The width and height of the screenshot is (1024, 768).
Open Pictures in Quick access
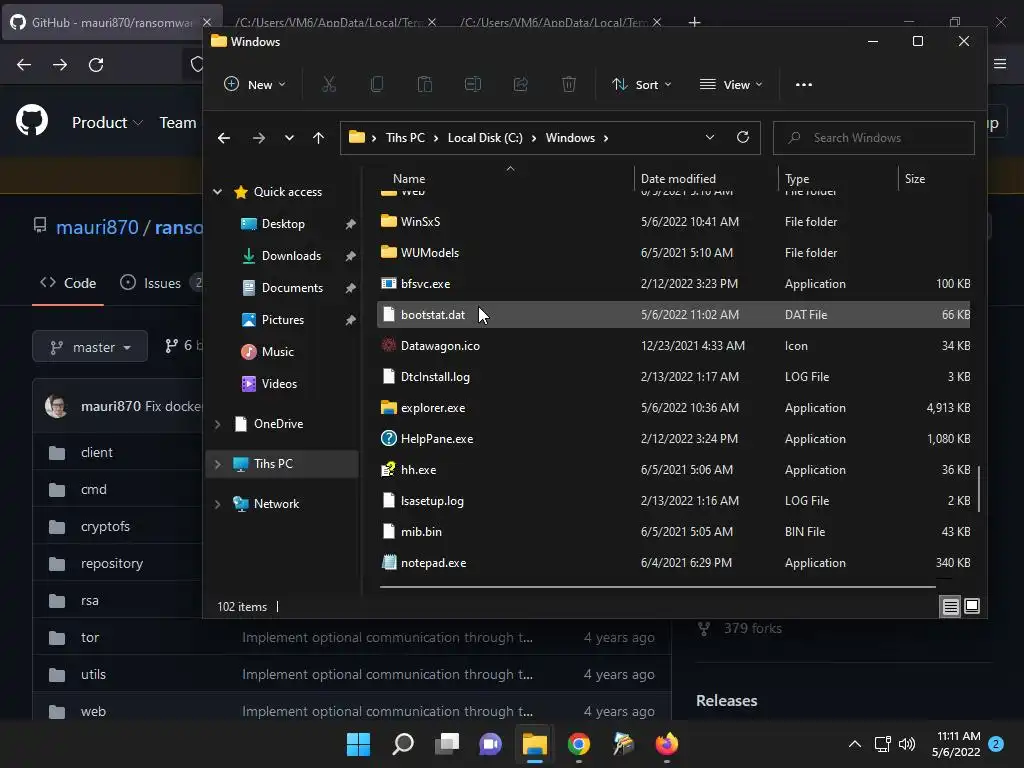point(283,320)
